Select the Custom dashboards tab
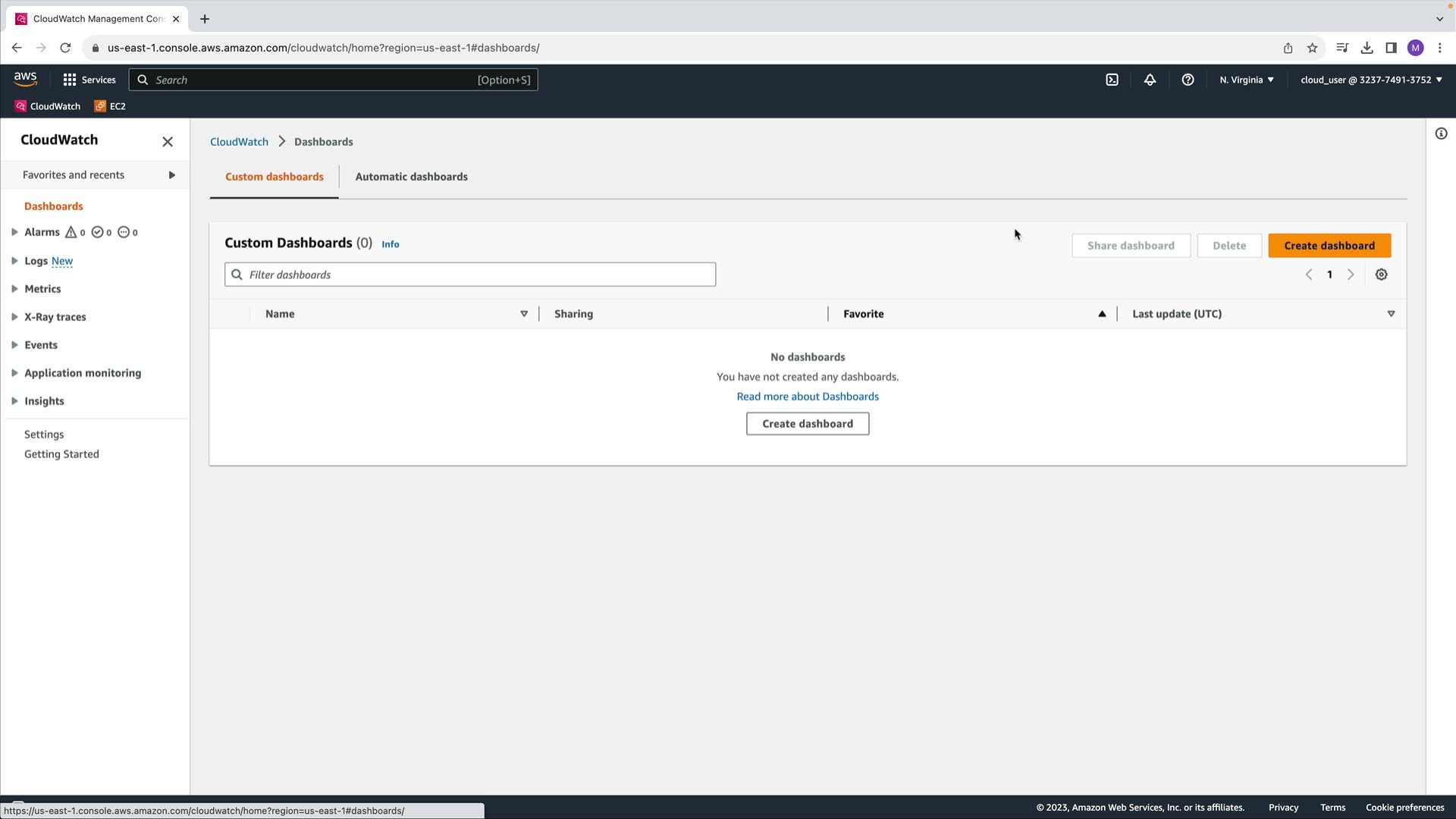 point(274,177)
